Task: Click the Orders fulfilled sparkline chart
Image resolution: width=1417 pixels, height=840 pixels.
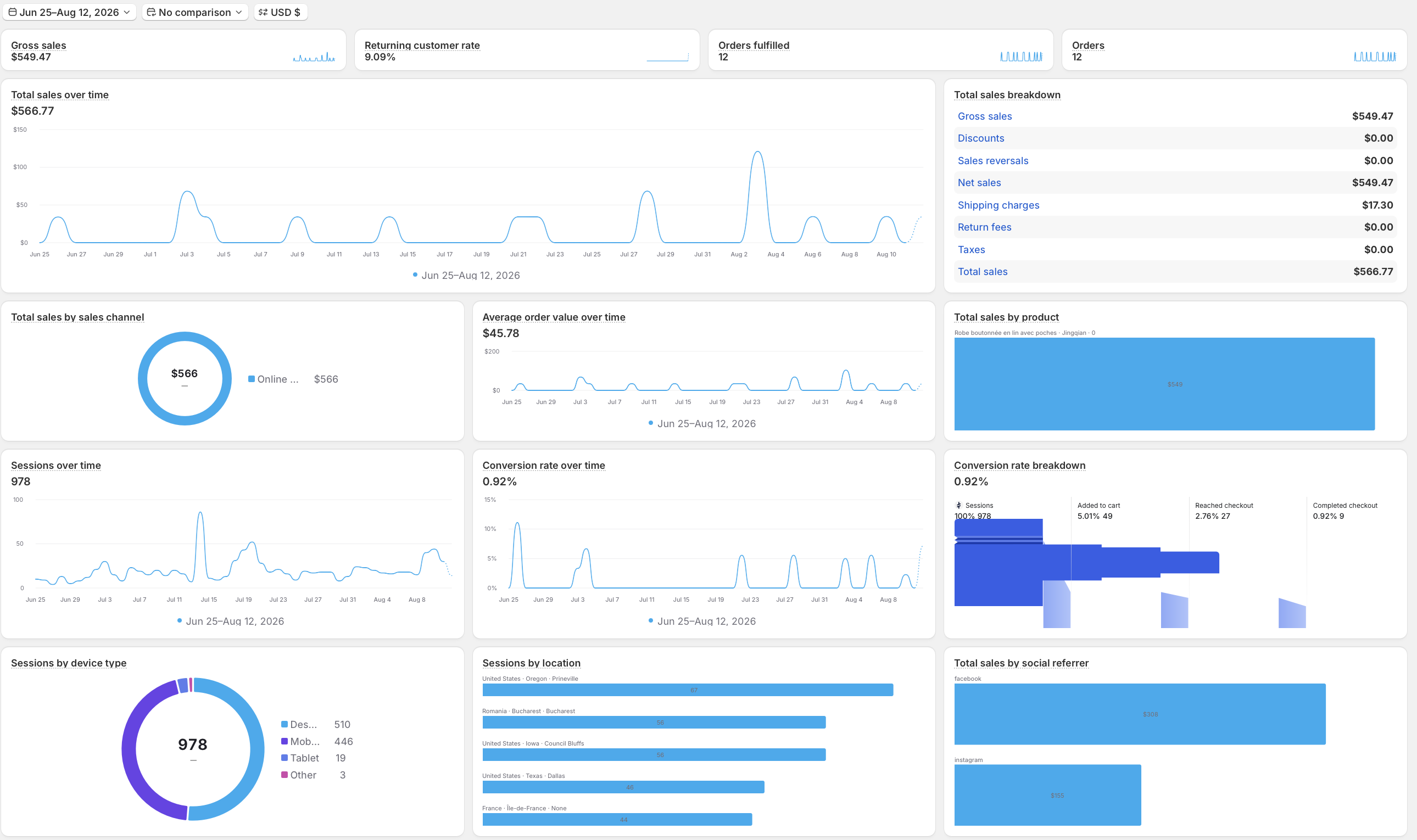Action: point(1021,57)
